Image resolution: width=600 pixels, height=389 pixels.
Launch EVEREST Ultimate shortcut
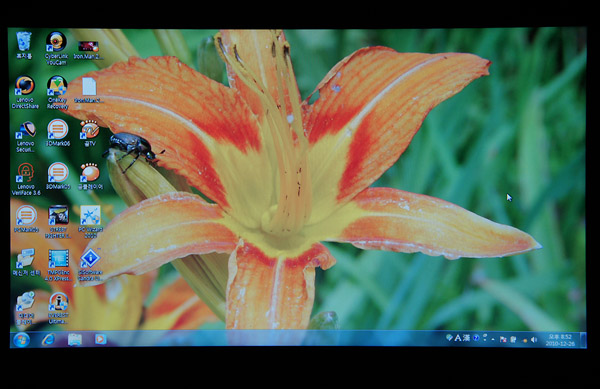click(x=59, y=308)
